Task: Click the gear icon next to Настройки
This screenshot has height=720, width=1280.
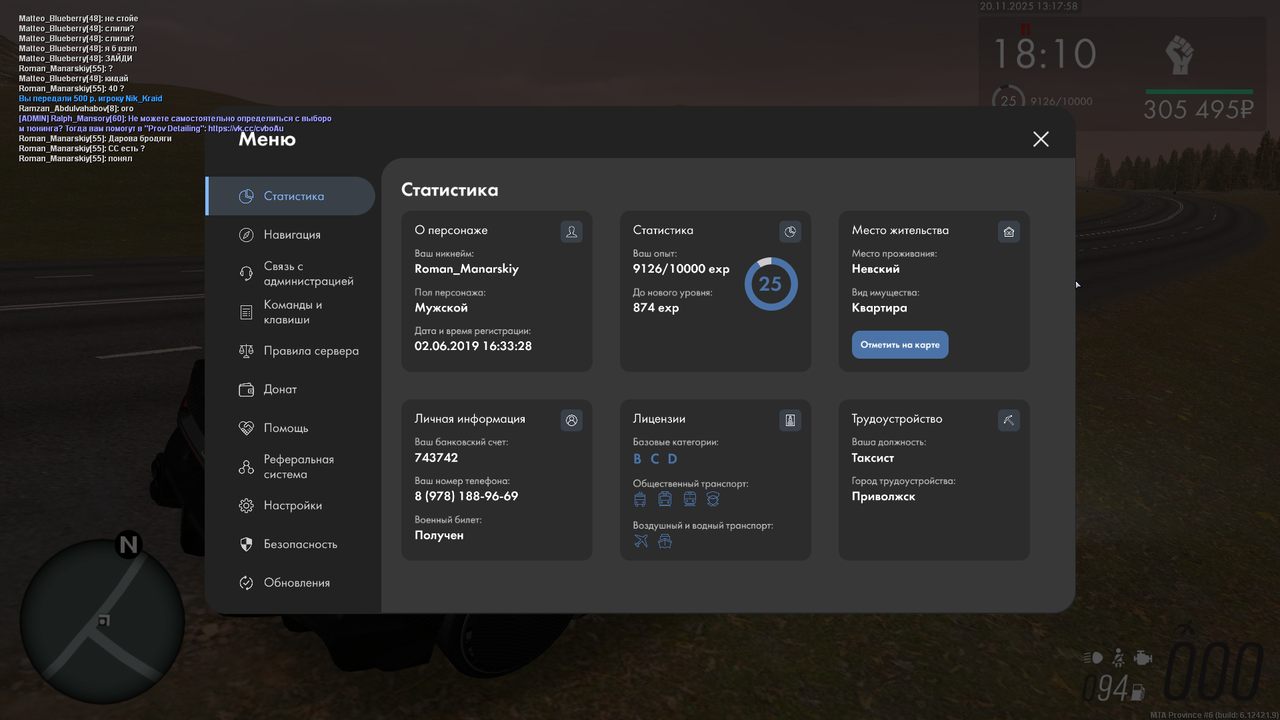Action: tap(246, 506)
